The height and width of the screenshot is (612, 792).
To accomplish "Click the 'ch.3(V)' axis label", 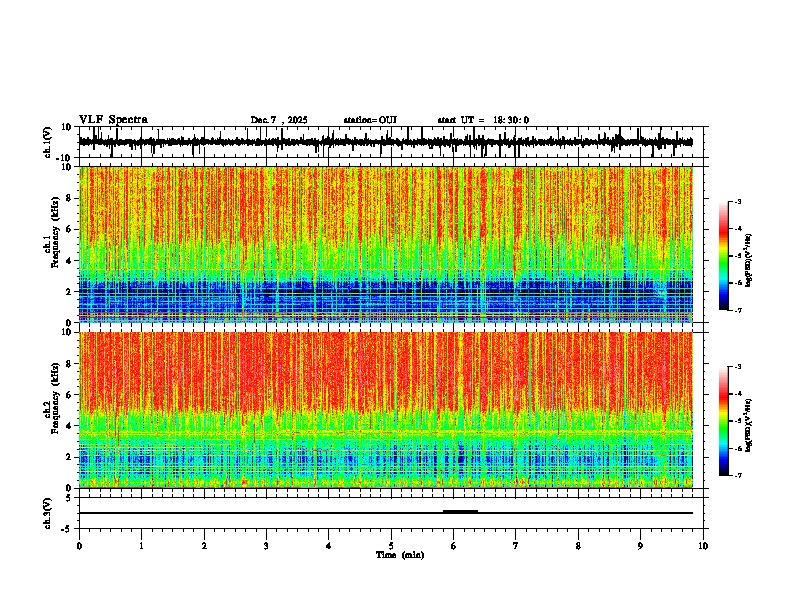I will [x=47, y=513].
